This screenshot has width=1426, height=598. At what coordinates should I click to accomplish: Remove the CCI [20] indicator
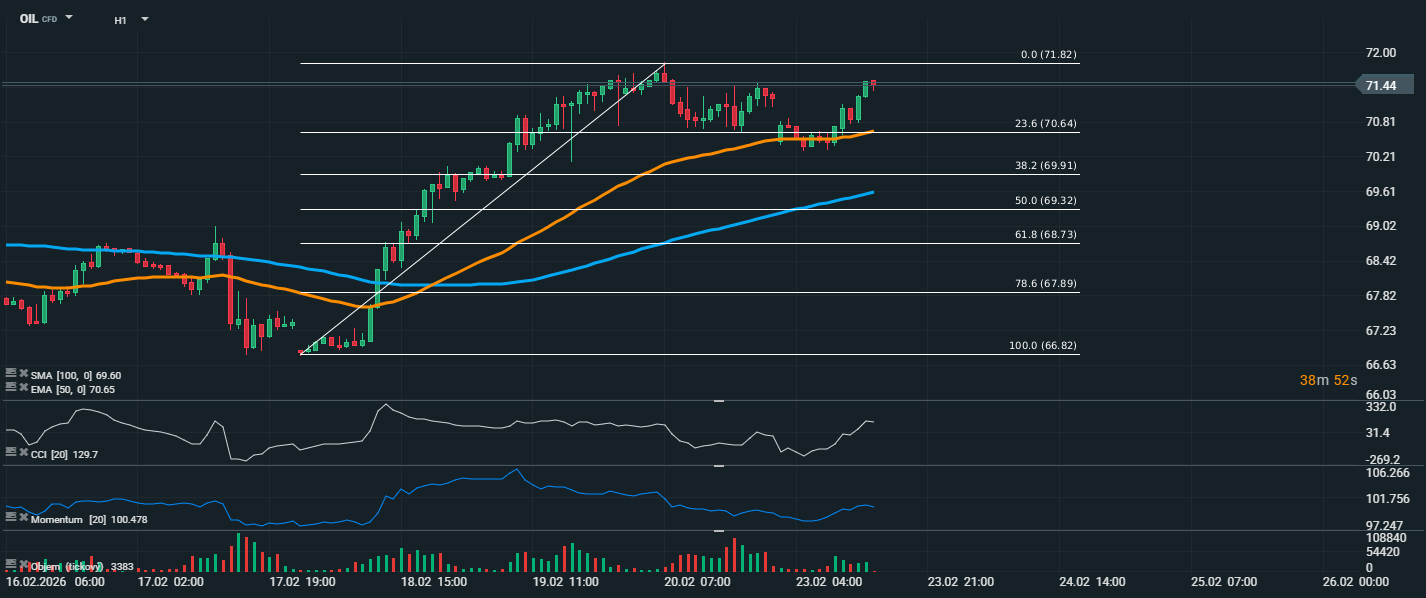pyautogui.click(x=23, y=453)
